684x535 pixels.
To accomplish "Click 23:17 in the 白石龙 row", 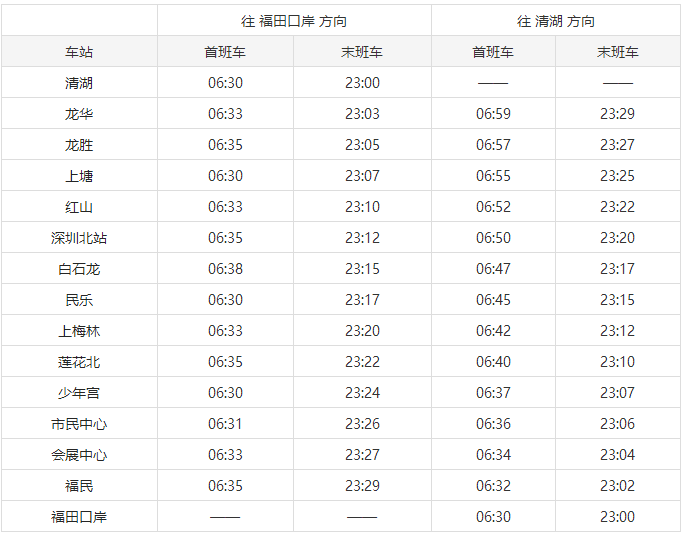I will pyautogui.click(x=617, y=269).
